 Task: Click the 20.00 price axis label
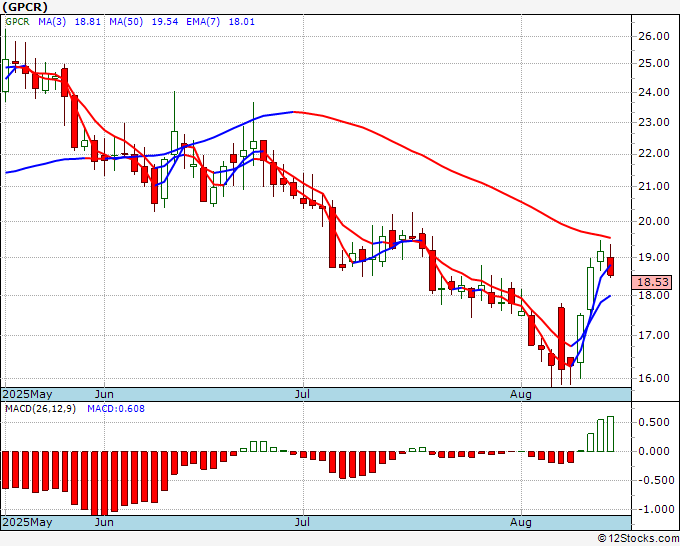[x=654, y=221]
